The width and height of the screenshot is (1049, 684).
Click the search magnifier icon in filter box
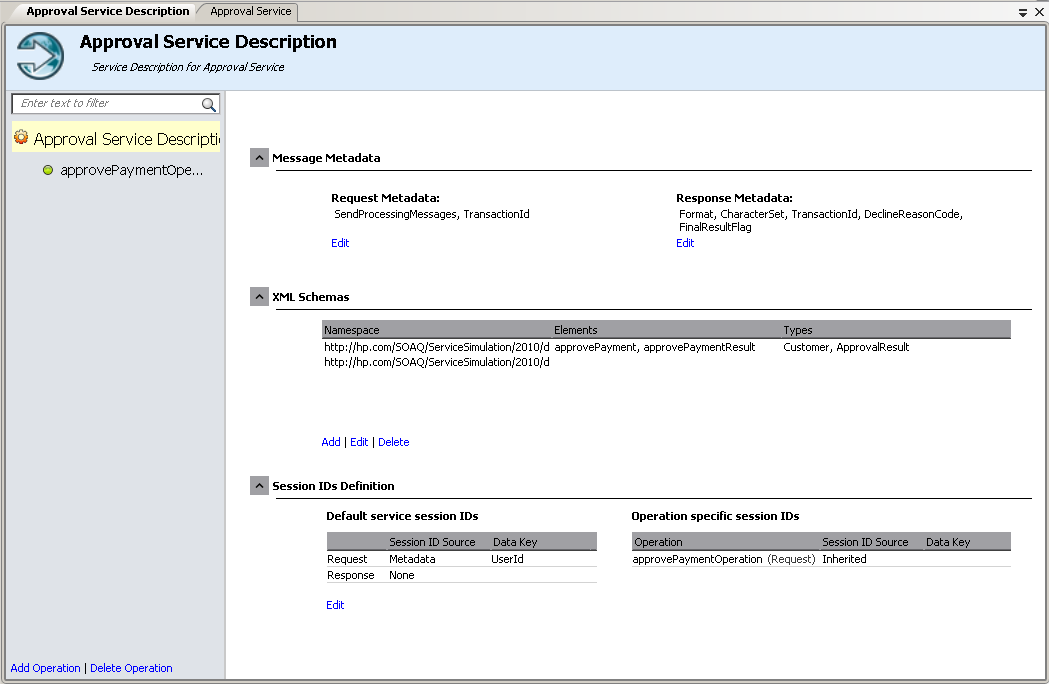(x=209, y=104)
